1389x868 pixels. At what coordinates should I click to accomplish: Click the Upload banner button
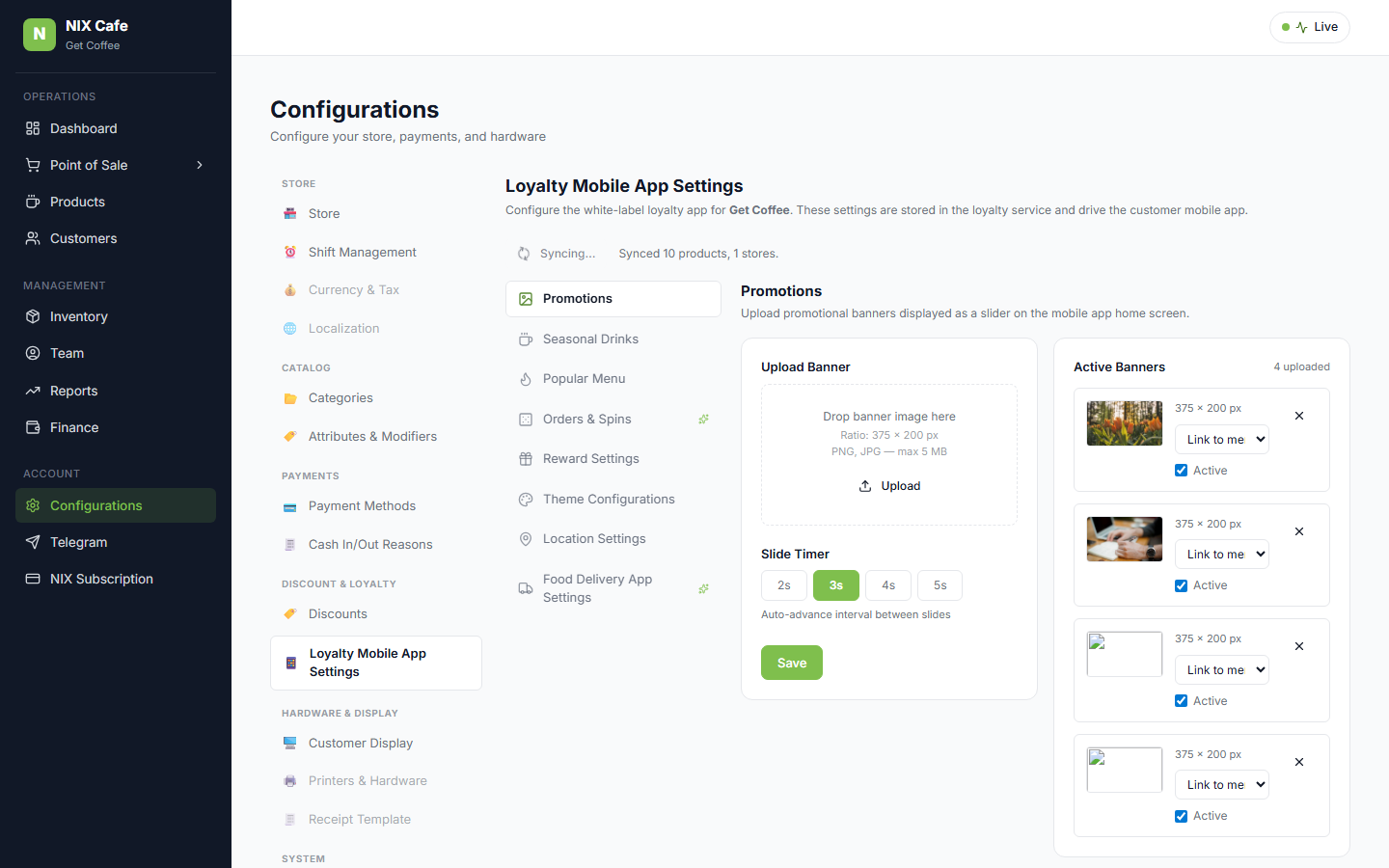coord(889,486)
